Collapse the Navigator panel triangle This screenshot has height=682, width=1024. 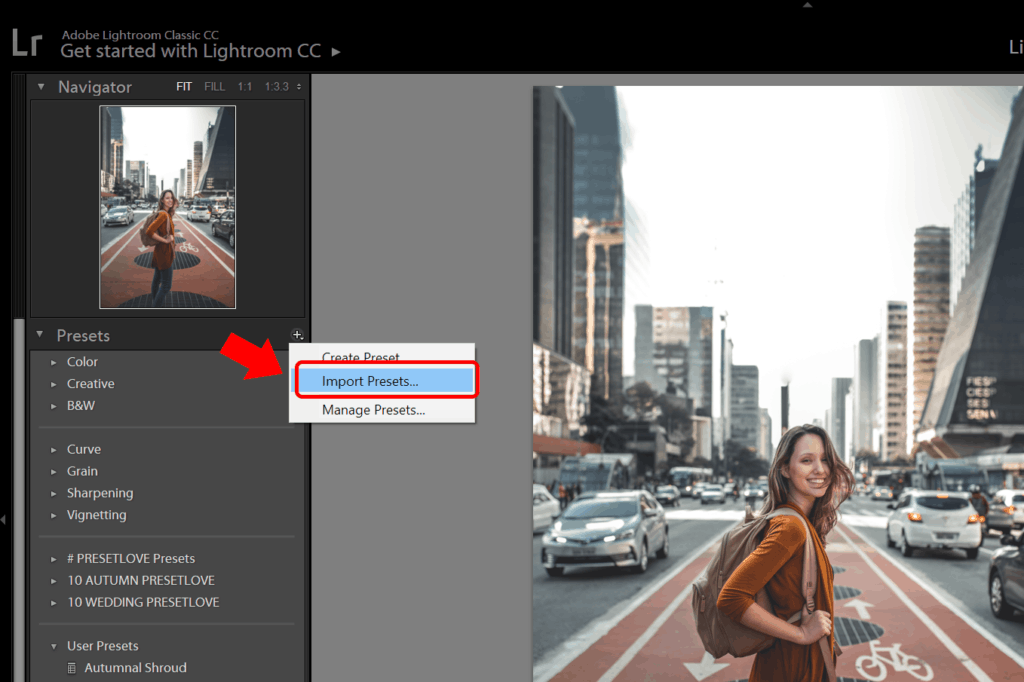point(41,87)
